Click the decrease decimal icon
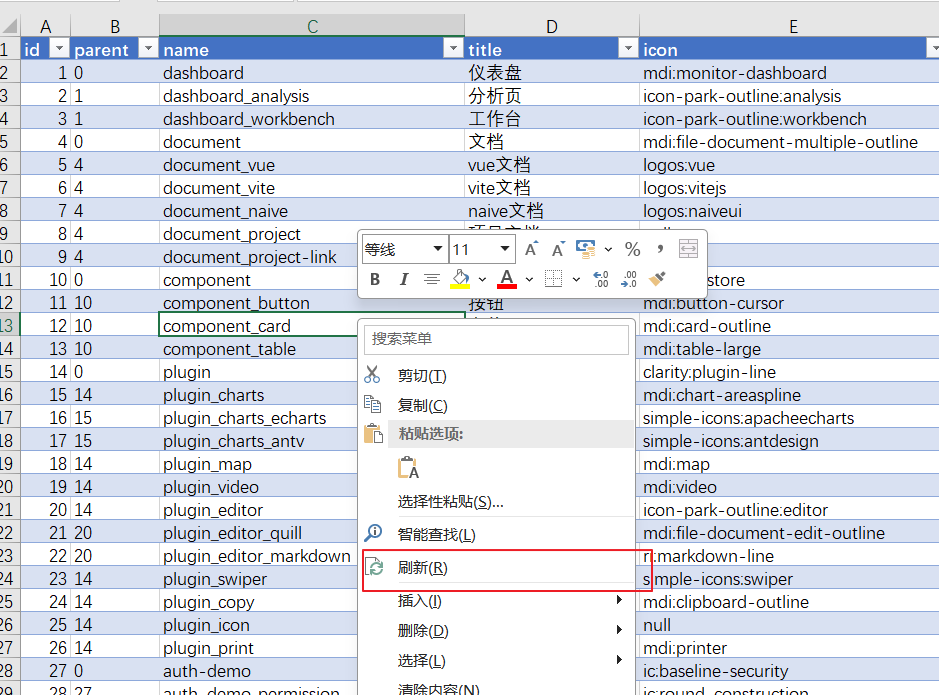Screen dimensions: 939x695 pyautogui.click(x=629, y=279)
